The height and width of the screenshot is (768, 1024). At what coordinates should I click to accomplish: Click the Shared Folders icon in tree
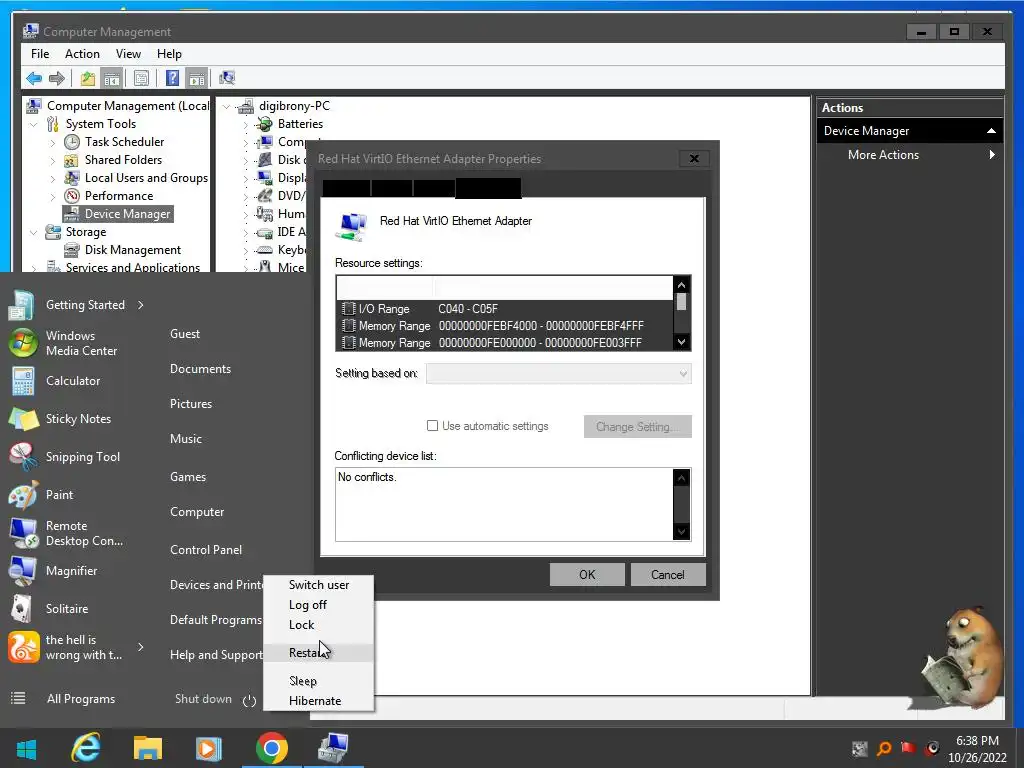coord(72,160)
